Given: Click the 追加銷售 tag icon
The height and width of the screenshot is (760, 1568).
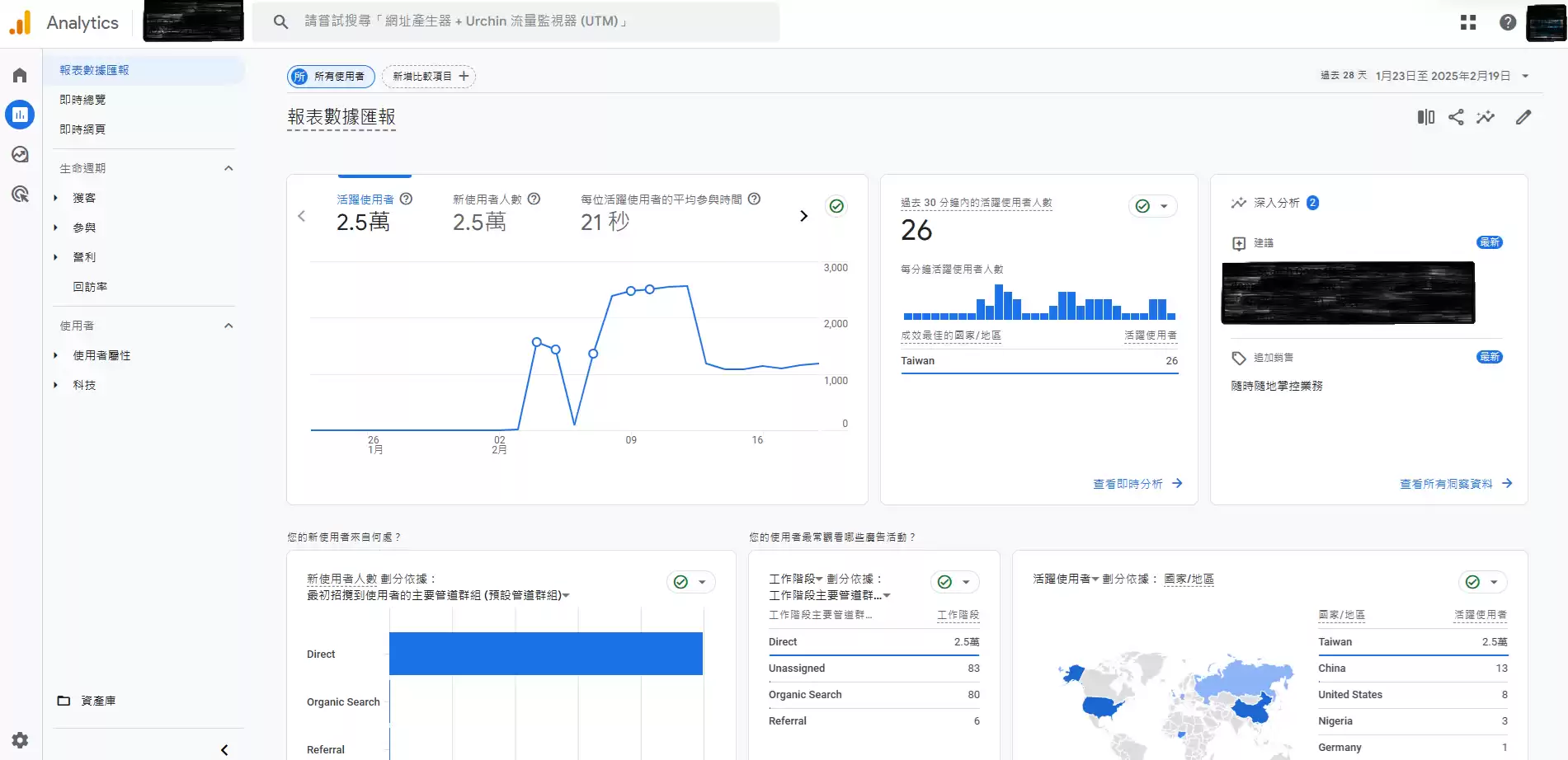Looking at the screenshot, I should pyautogui.click(x=1239, y=358).
